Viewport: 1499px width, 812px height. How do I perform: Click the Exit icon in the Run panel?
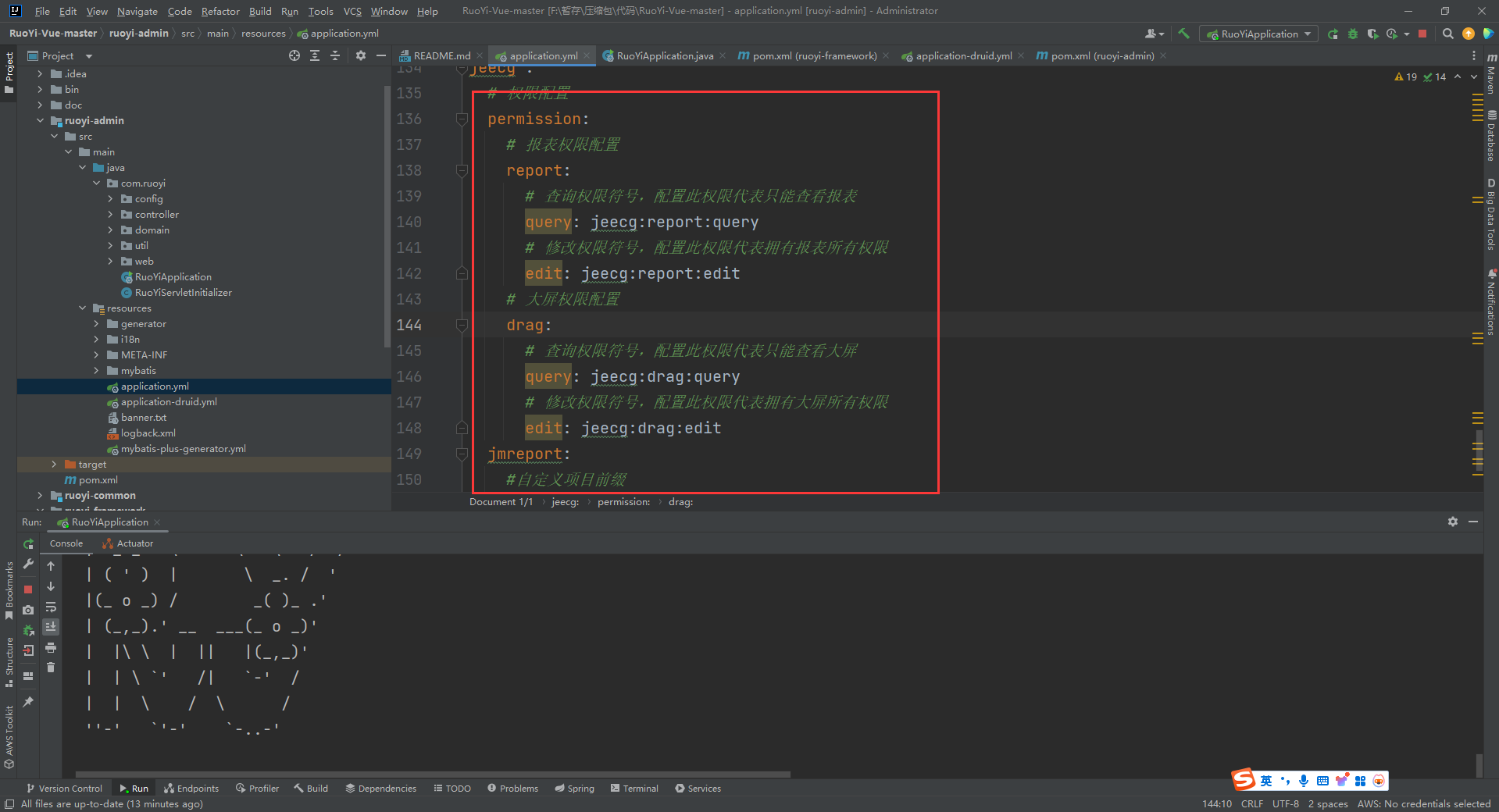click(x=28, y=650)
